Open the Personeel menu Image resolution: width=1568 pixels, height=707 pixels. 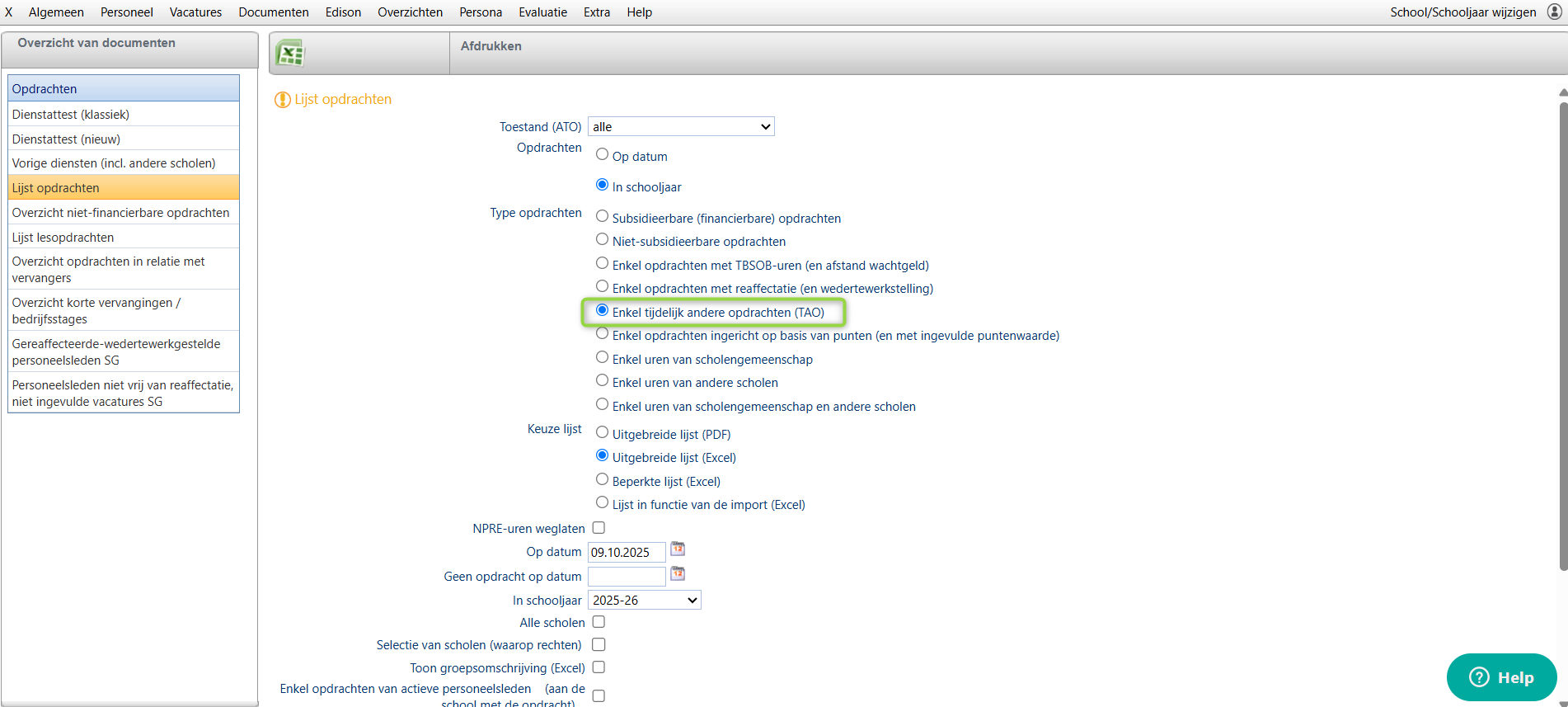pyautogui.click(x=126, y=12)
